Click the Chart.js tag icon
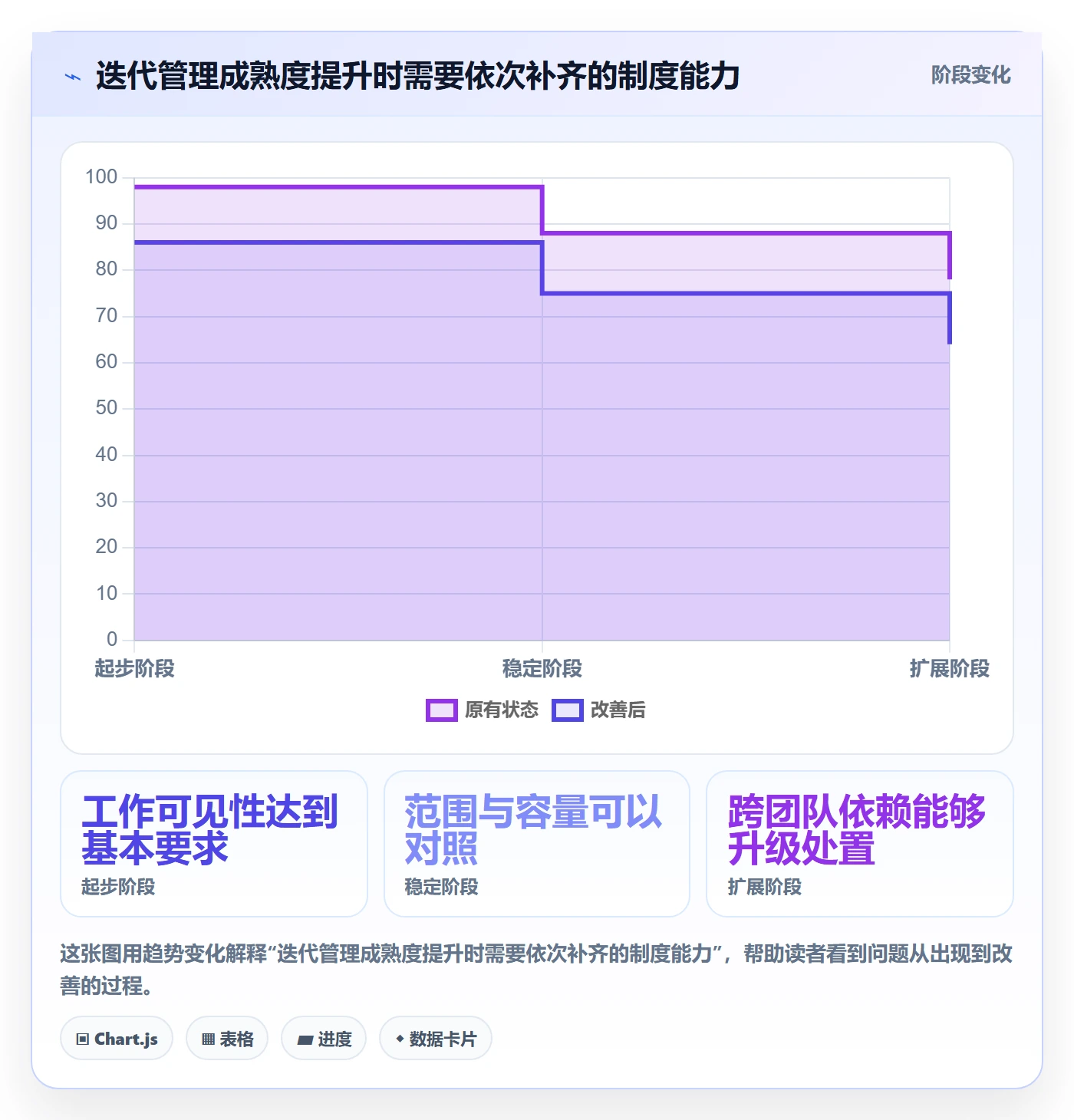The height and width of the screenshot is (1120, 1074). pos(83,1039)
